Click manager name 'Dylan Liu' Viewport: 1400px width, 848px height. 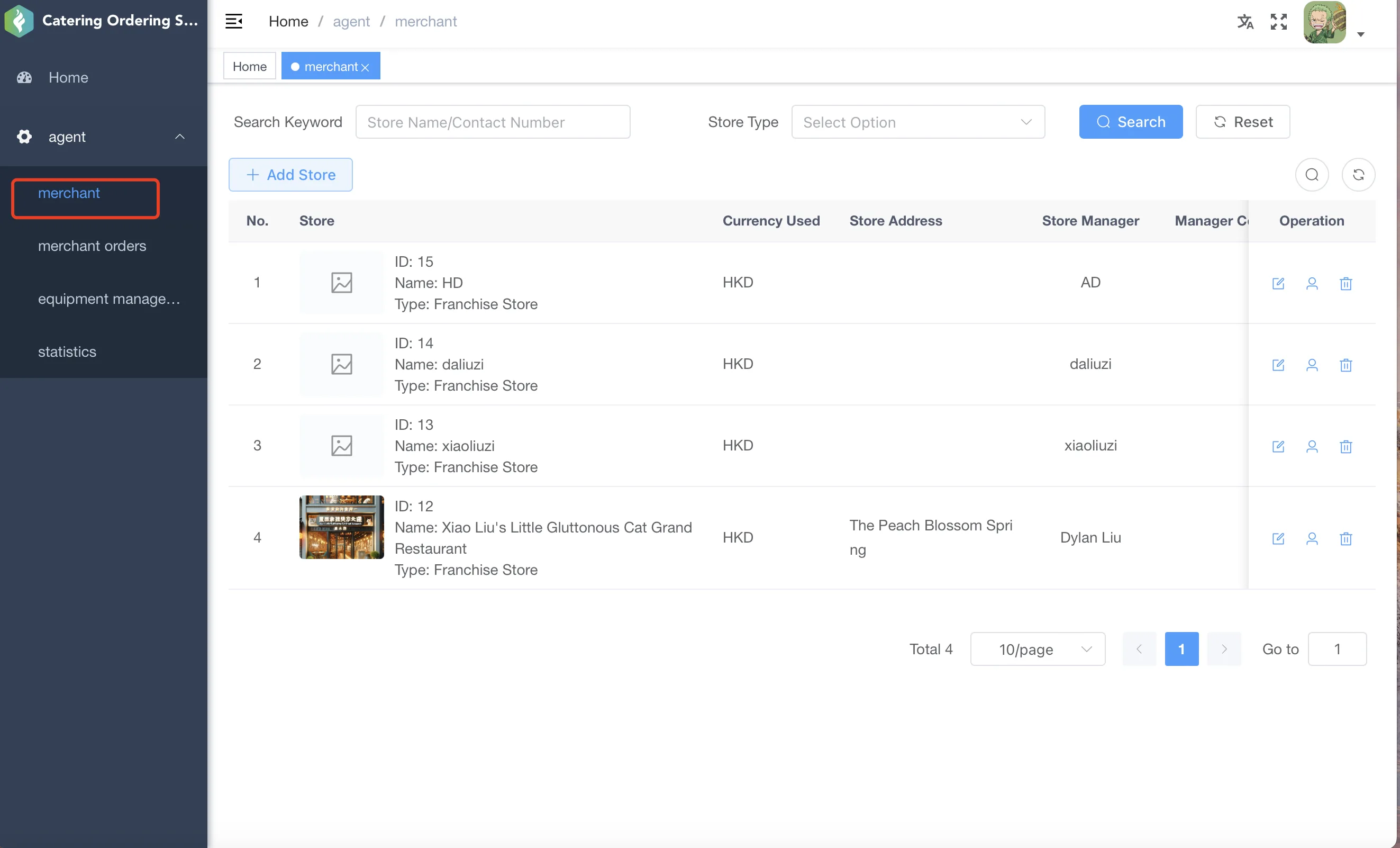[1090, 537]
